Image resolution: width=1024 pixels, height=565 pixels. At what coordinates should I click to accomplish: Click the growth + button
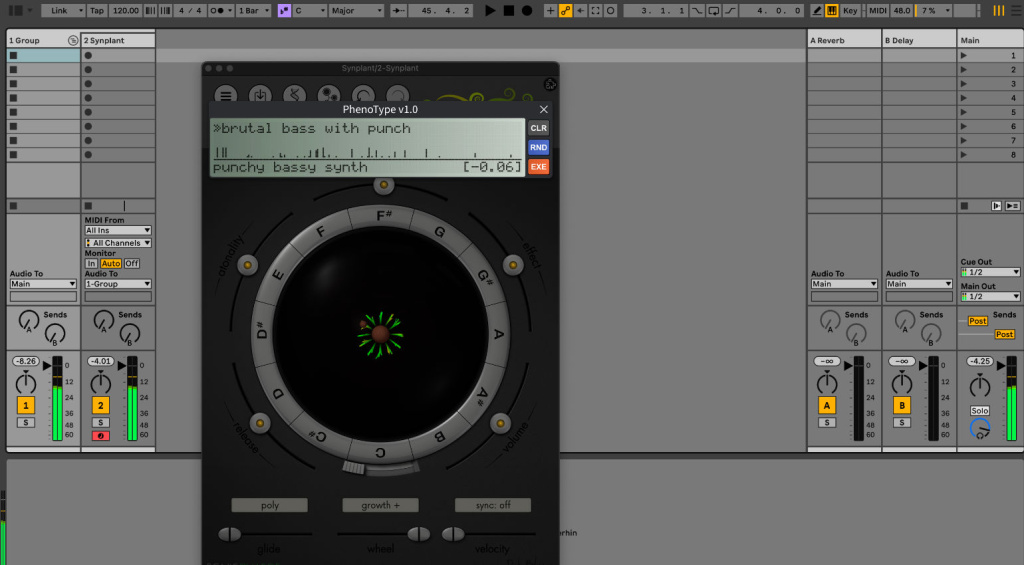(x=381, y=505)
